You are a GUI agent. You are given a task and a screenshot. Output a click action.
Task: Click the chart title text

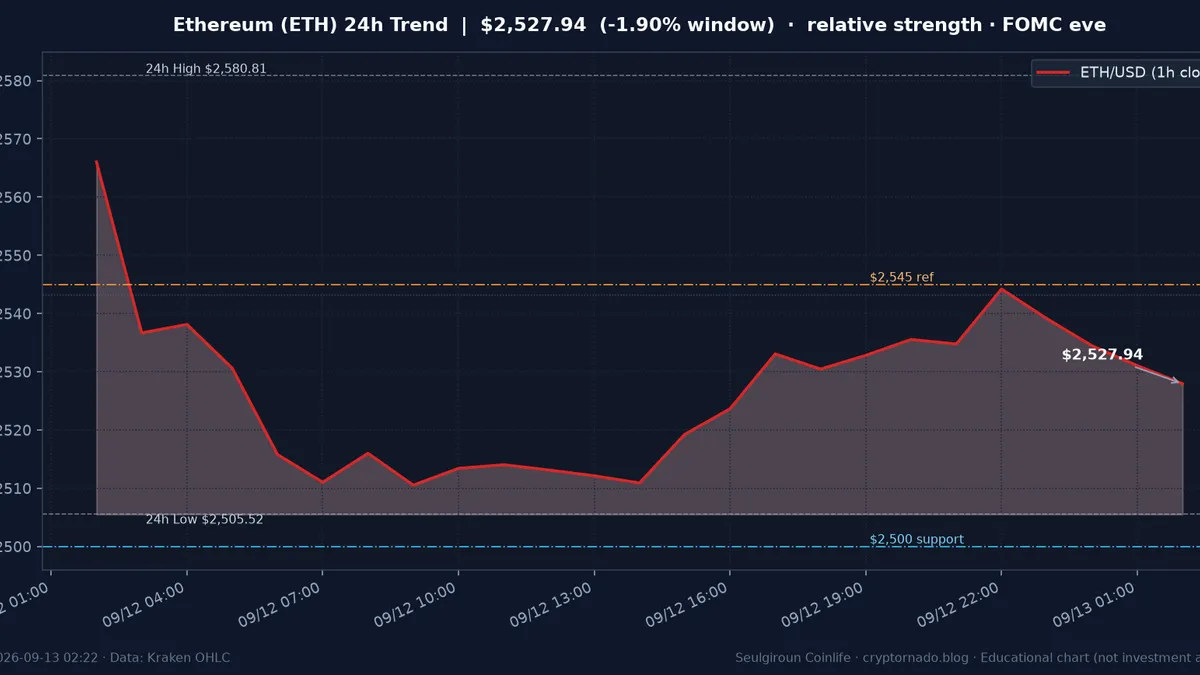pyautogui.click(x=640, y=25)
